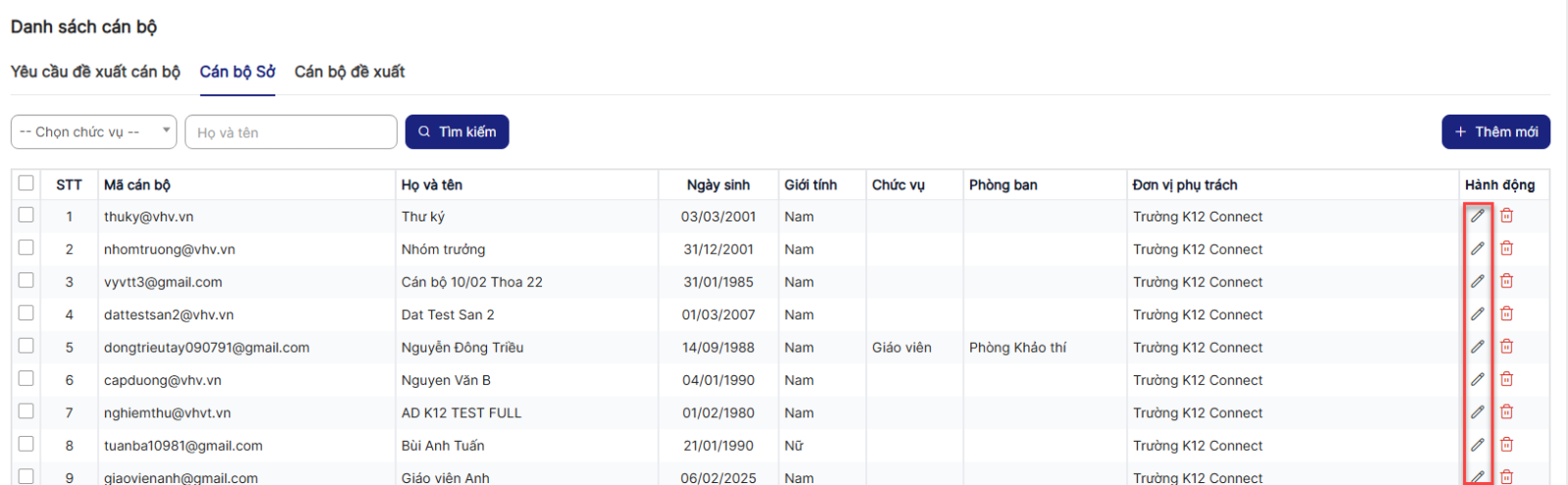Image resolution: width=1568 pixels, height=485 pixels.
Task: Switch to Yêu cầu đề xuất cán bộ tab
Action: (x=95, y=72)
